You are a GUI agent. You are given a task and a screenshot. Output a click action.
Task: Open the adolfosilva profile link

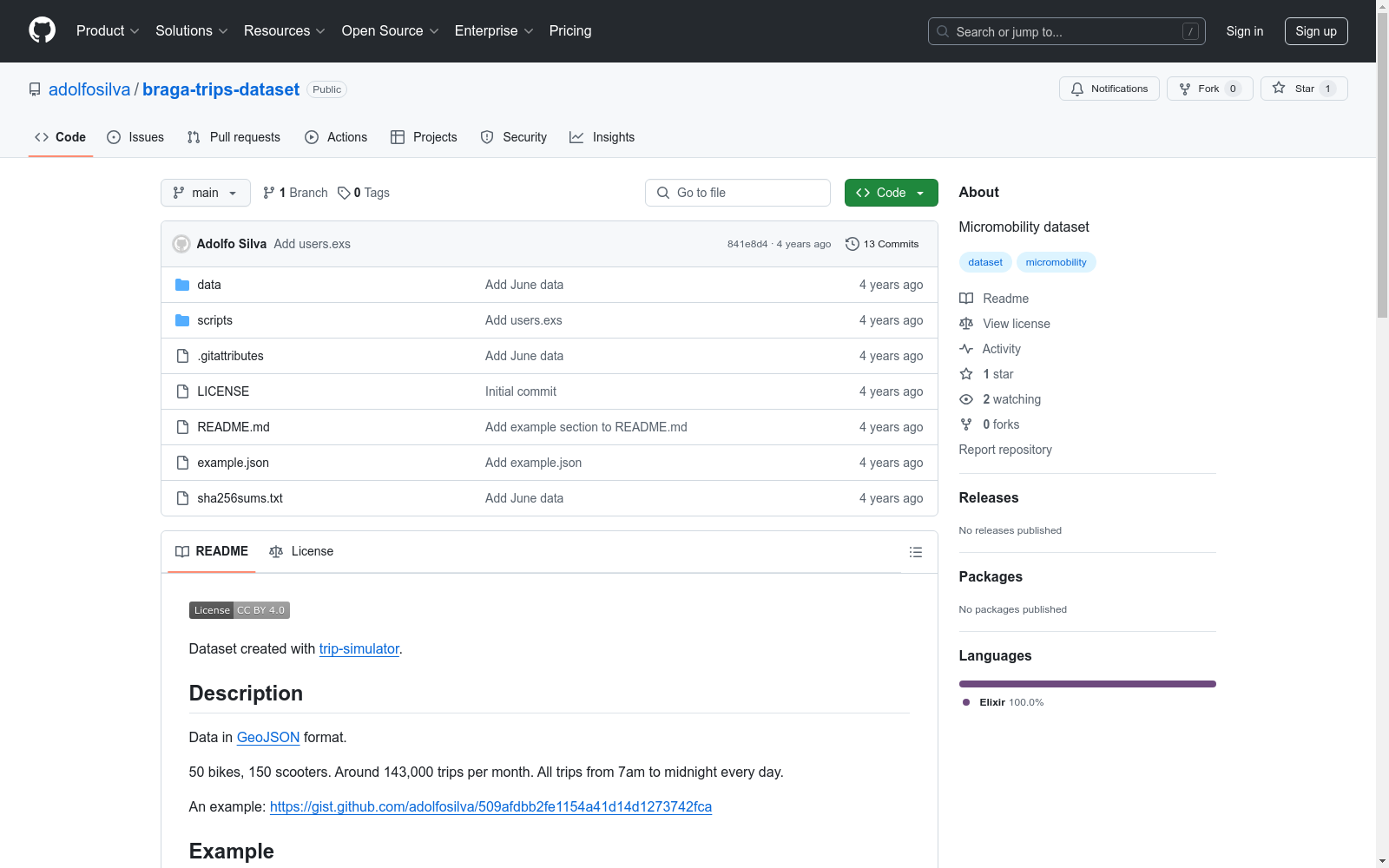(89, 89)
